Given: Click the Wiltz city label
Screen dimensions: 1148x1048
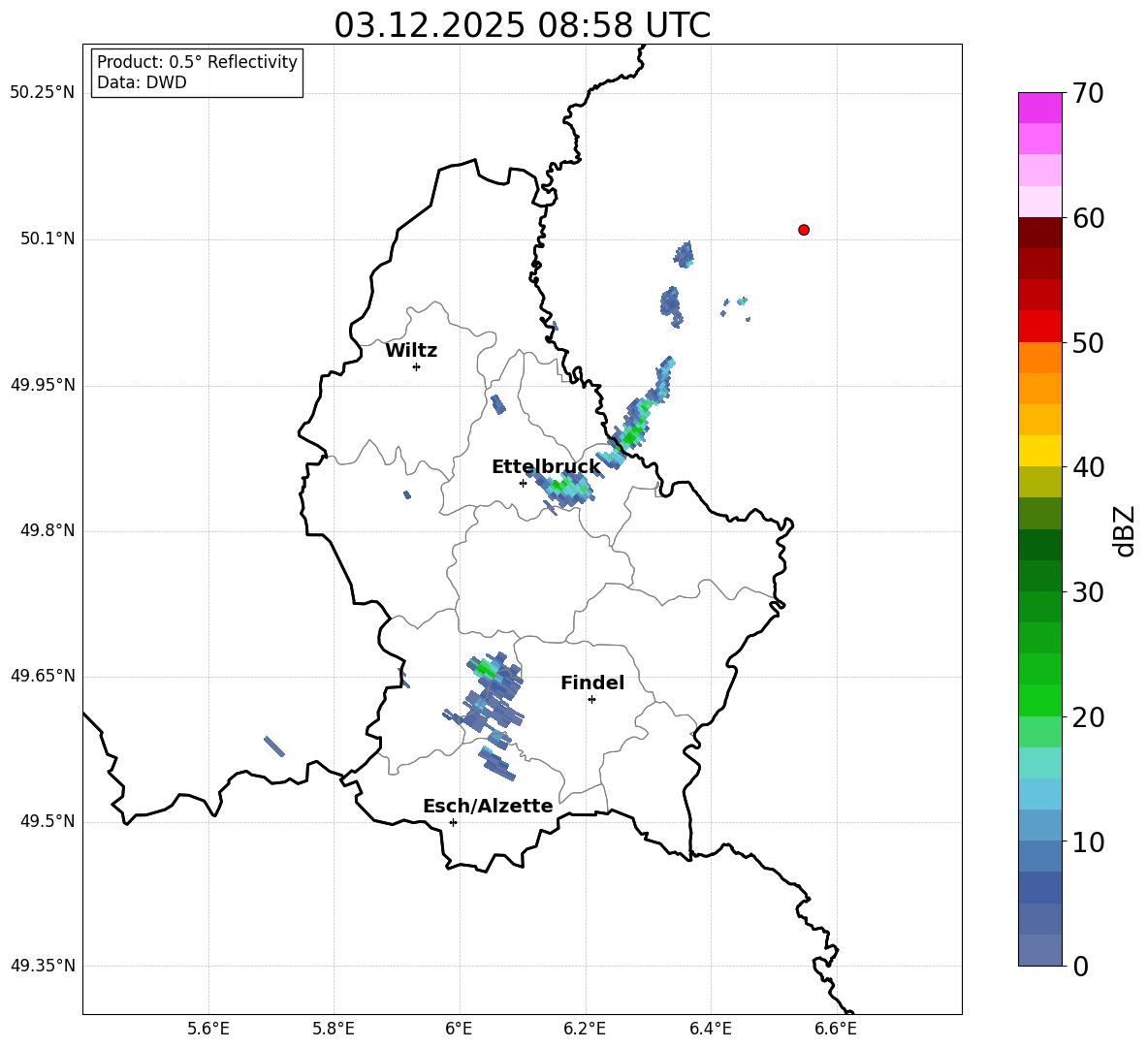Looking at the screenshot, I should click(x=411, y=351).
